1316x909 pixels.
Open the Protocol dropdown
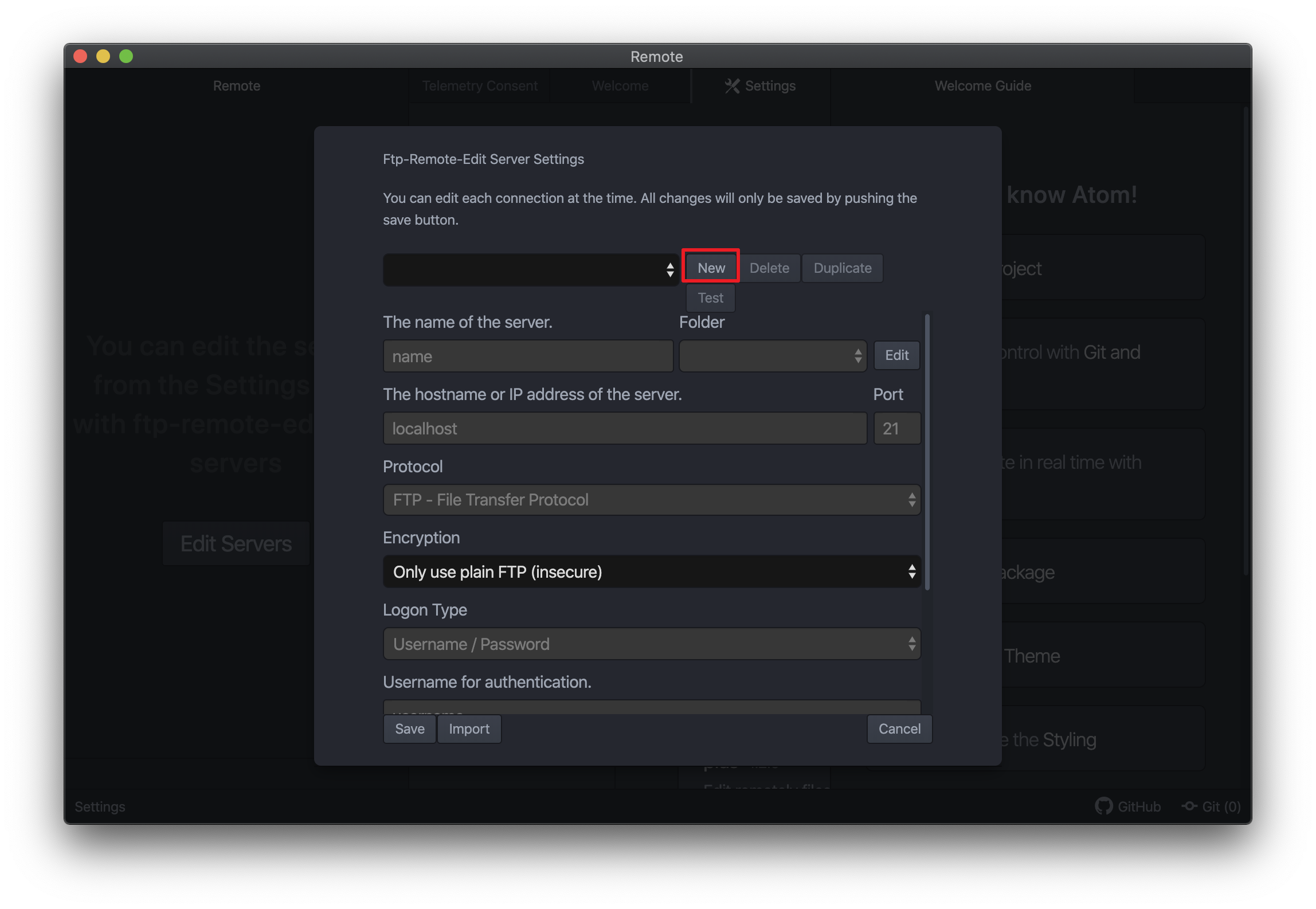652,500
